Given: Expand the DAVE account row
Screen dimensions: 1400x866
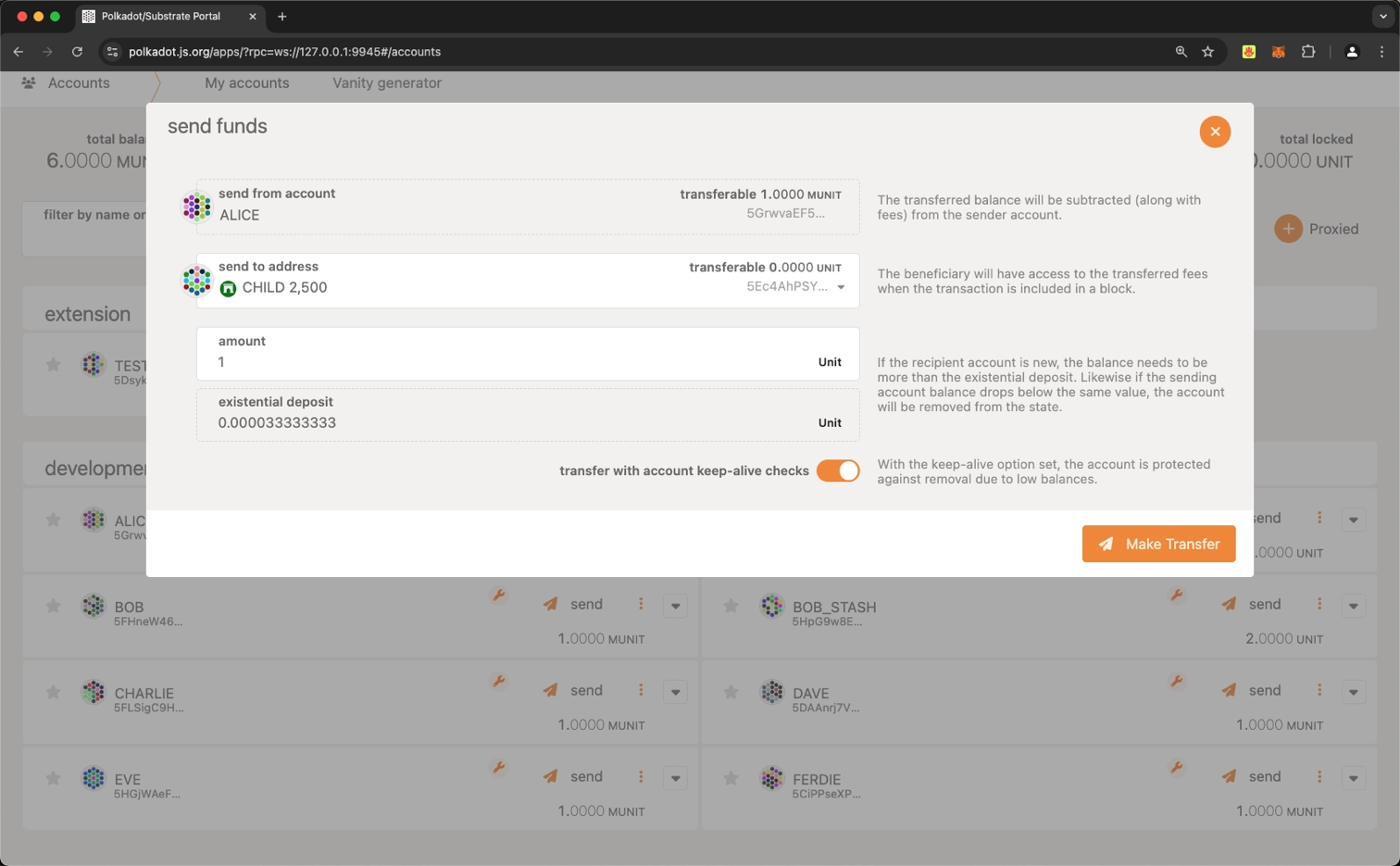Looking at the screenshot, I should (1353, 692).
